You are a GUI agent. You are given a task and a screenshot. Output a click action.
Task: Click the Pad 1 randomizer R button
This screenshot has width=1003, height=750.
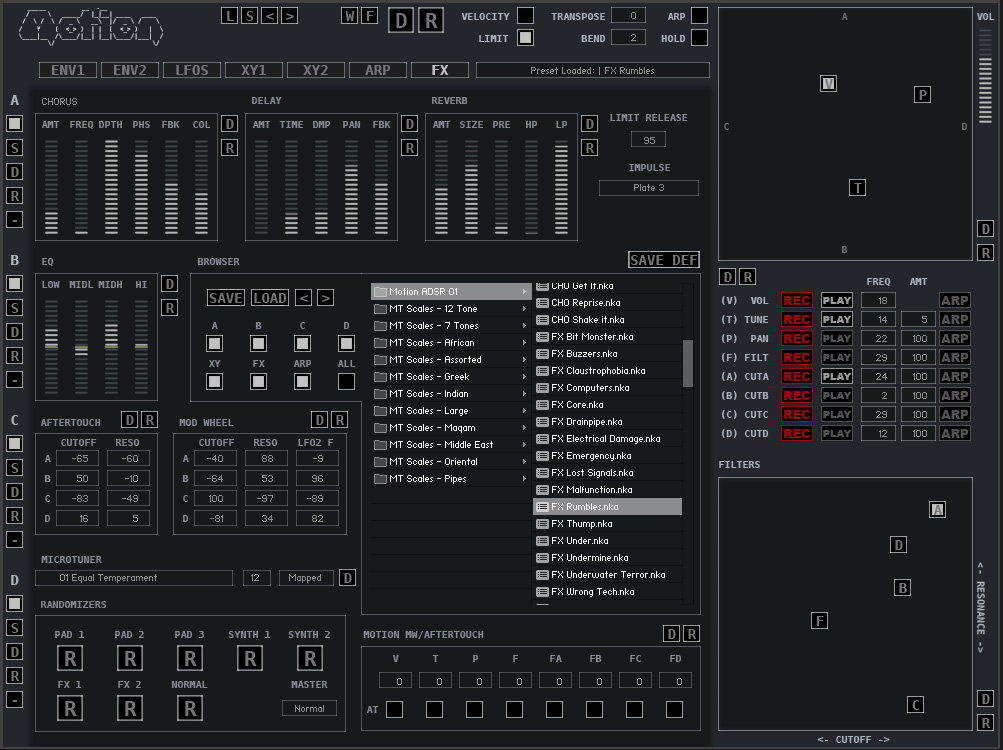[x=70, y=658]
